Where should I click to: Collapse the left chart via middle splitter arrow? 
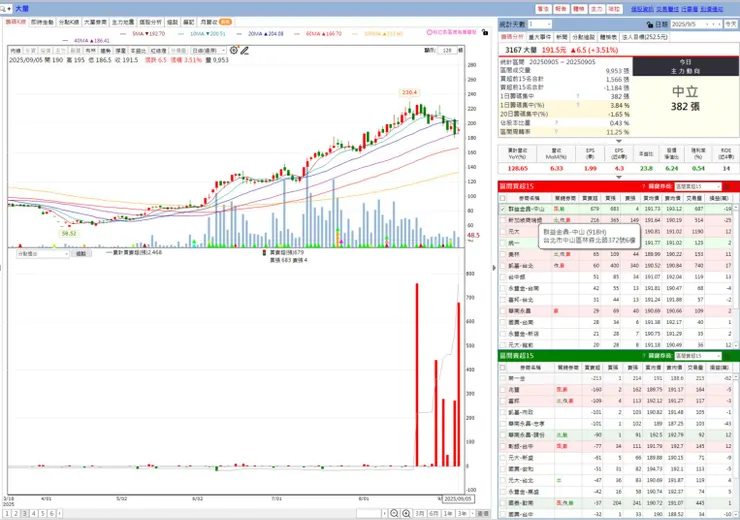click(494, 268)
